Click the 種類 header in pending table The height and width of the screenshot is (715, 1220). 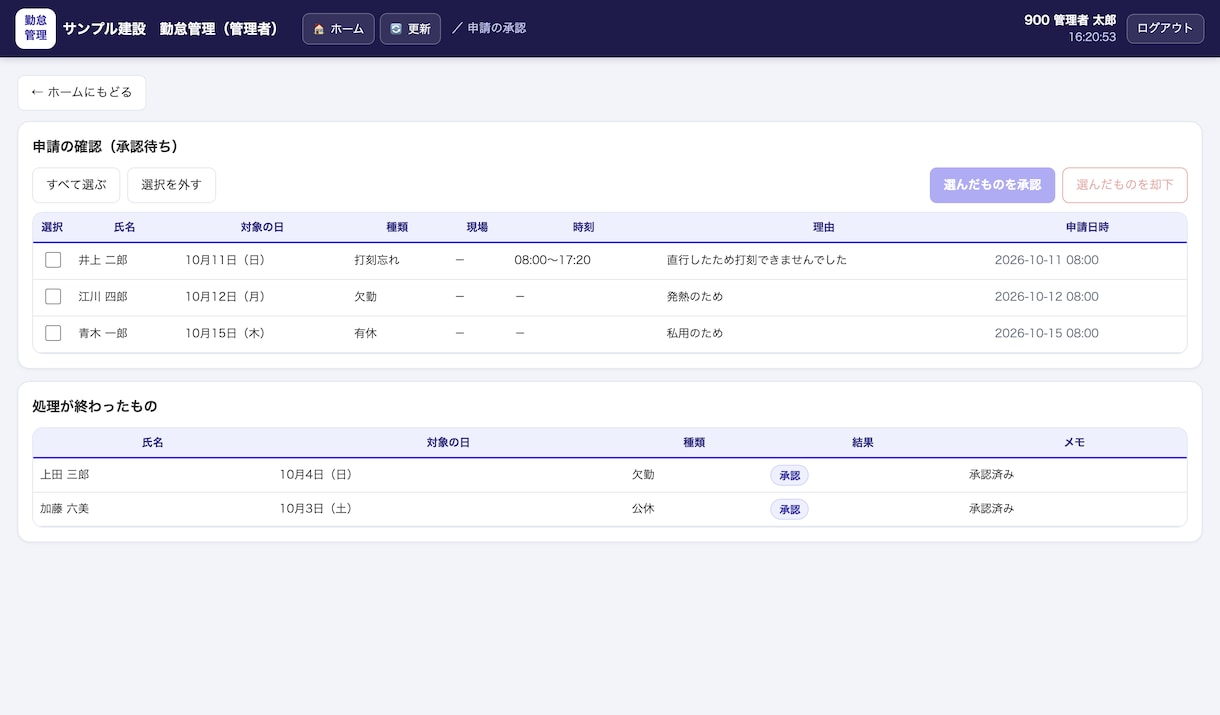[397, 227]
